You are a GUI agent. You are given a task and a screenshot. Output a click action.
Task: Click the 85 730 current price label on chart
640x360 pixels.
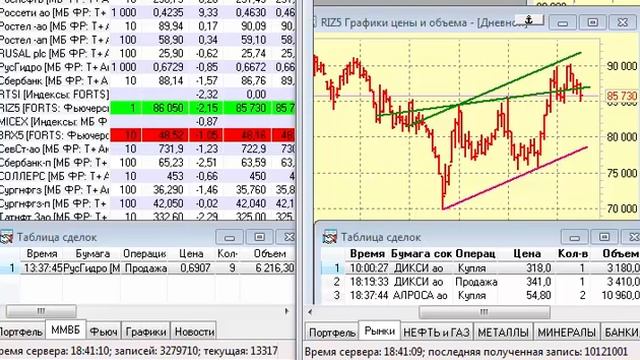tap(621, 96)
